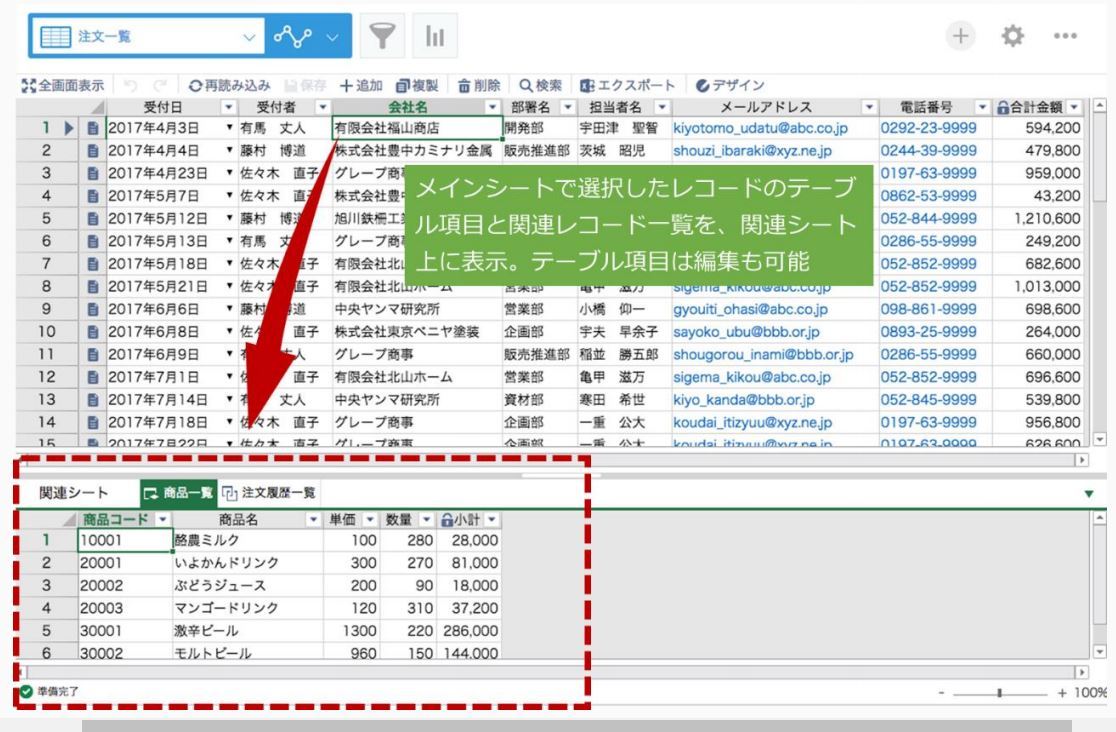Image resolution: width=1116 pixels, height=732 pixels.
Task: Open the record detail icon in row 2
Action: coord(93,148)
